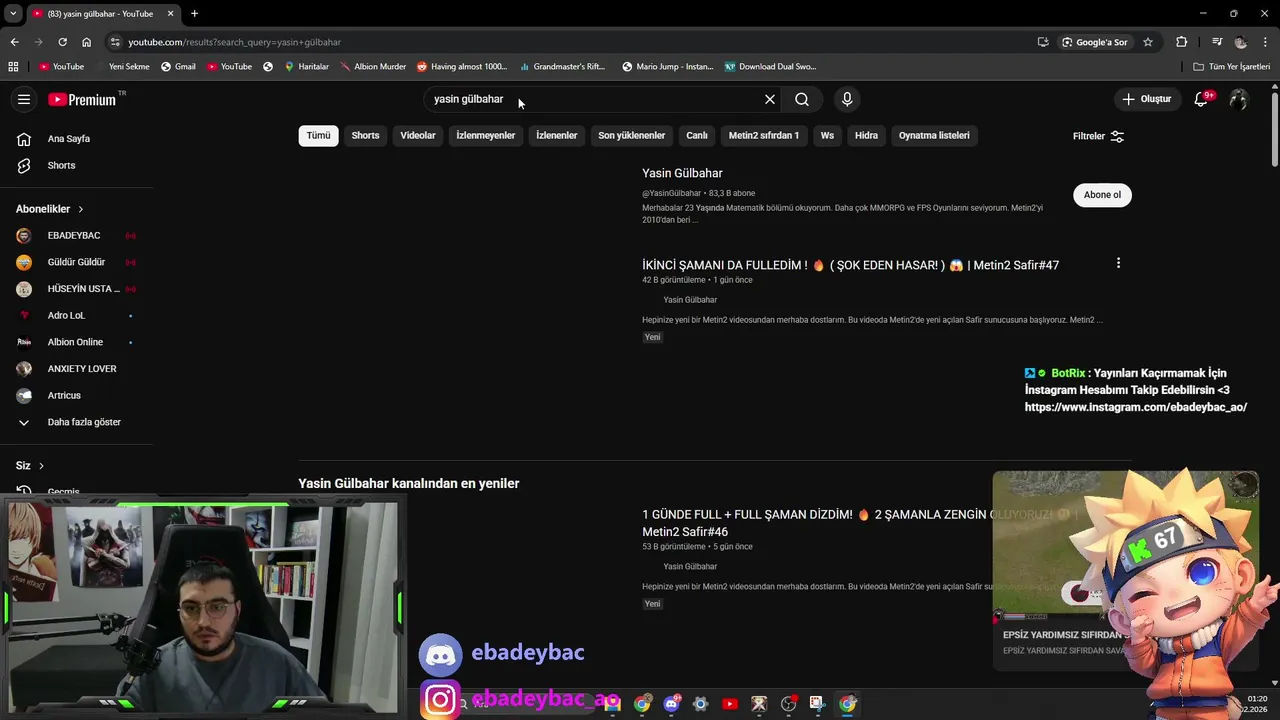Viewport: 1280px width, 720px height.
Task: Open a new browser tab
Action: pos(194,13)
